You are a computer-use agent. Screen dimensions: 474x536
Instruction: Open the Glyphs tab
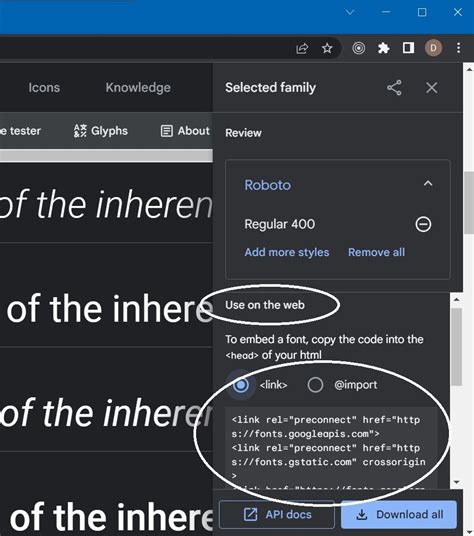tap(100, 131)
